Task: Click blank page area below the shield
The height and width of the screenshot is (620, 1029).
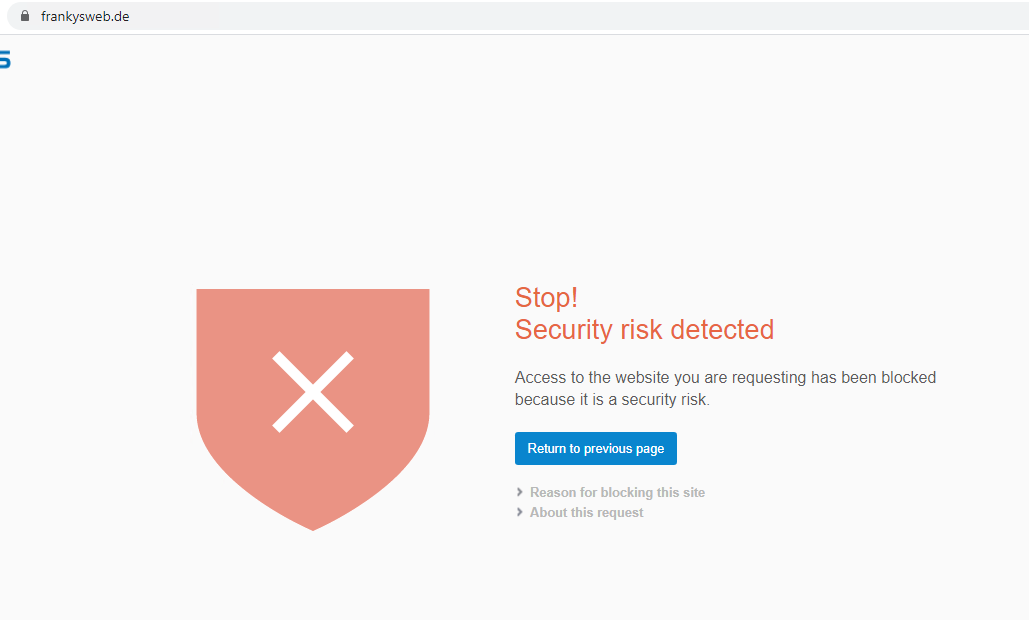Action: [x=313, y=577]
